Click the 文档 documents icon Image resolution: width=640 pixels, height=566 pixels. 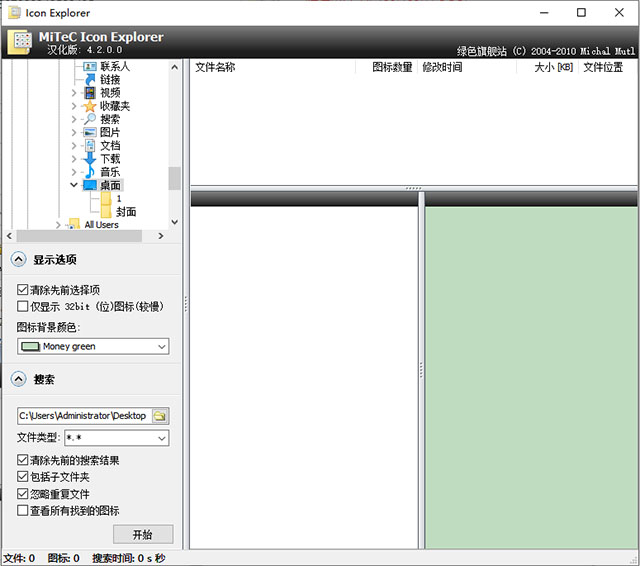pos(90,146)
